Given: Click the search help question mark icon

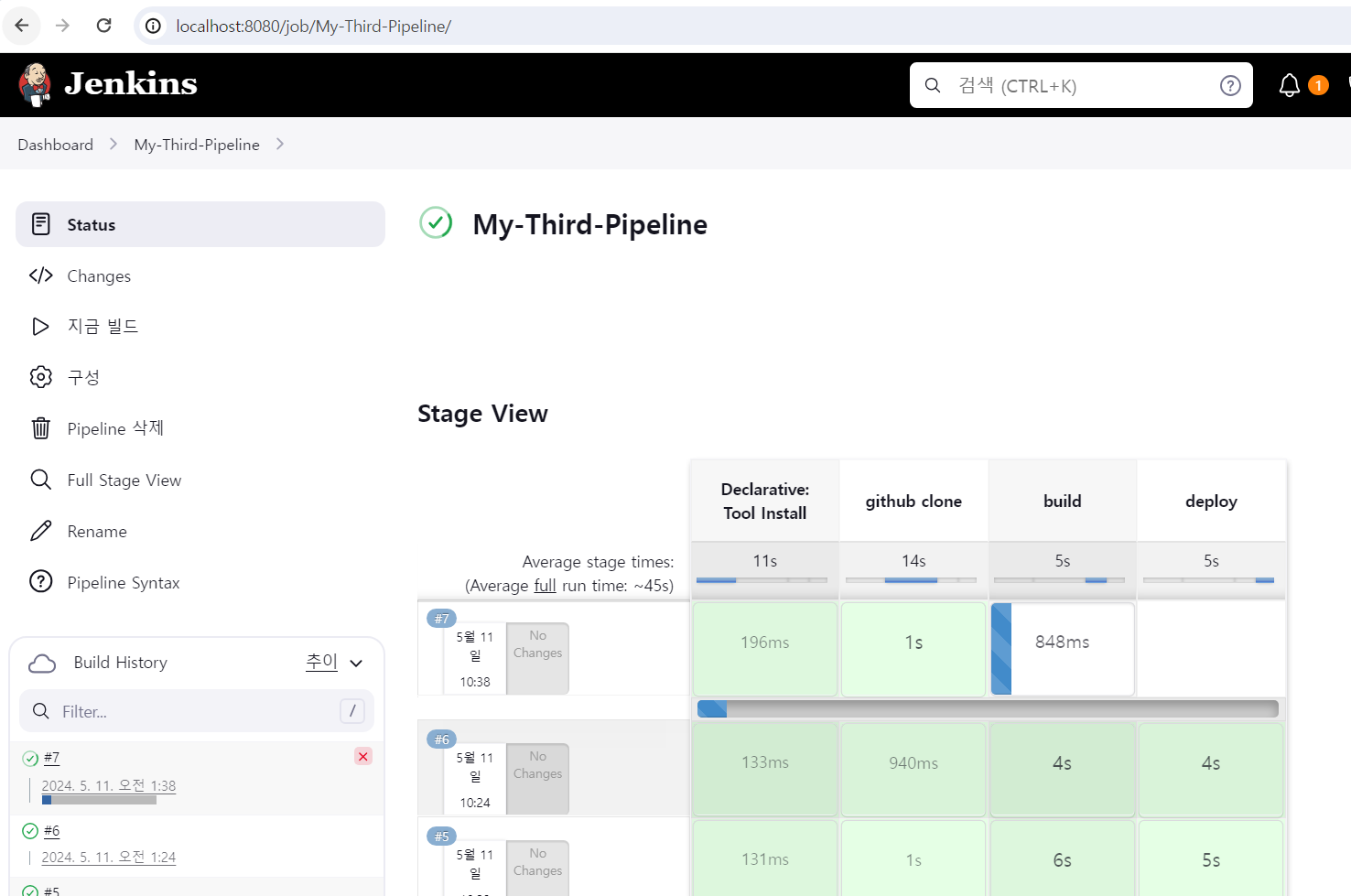Looking at the screenshot, I should tap(1230, 85).
